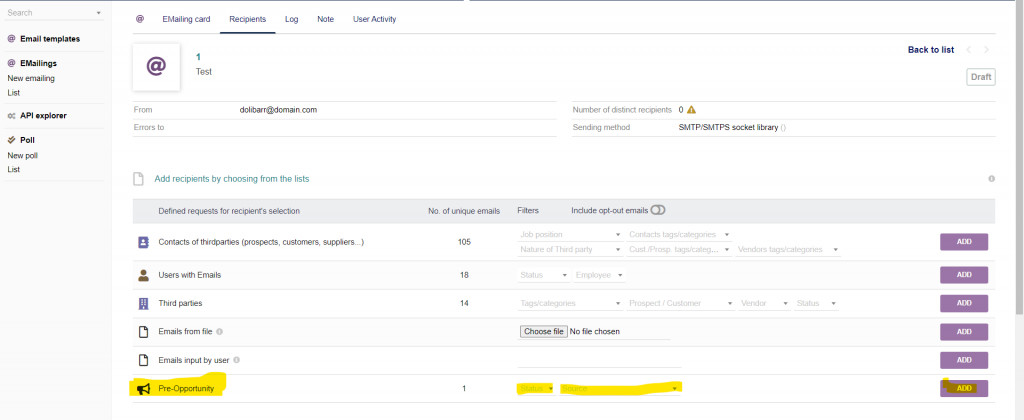Toggle Include opt-out emails switch
The width and height of the screenshot is (1024, 420).
[x=658, y=210]
